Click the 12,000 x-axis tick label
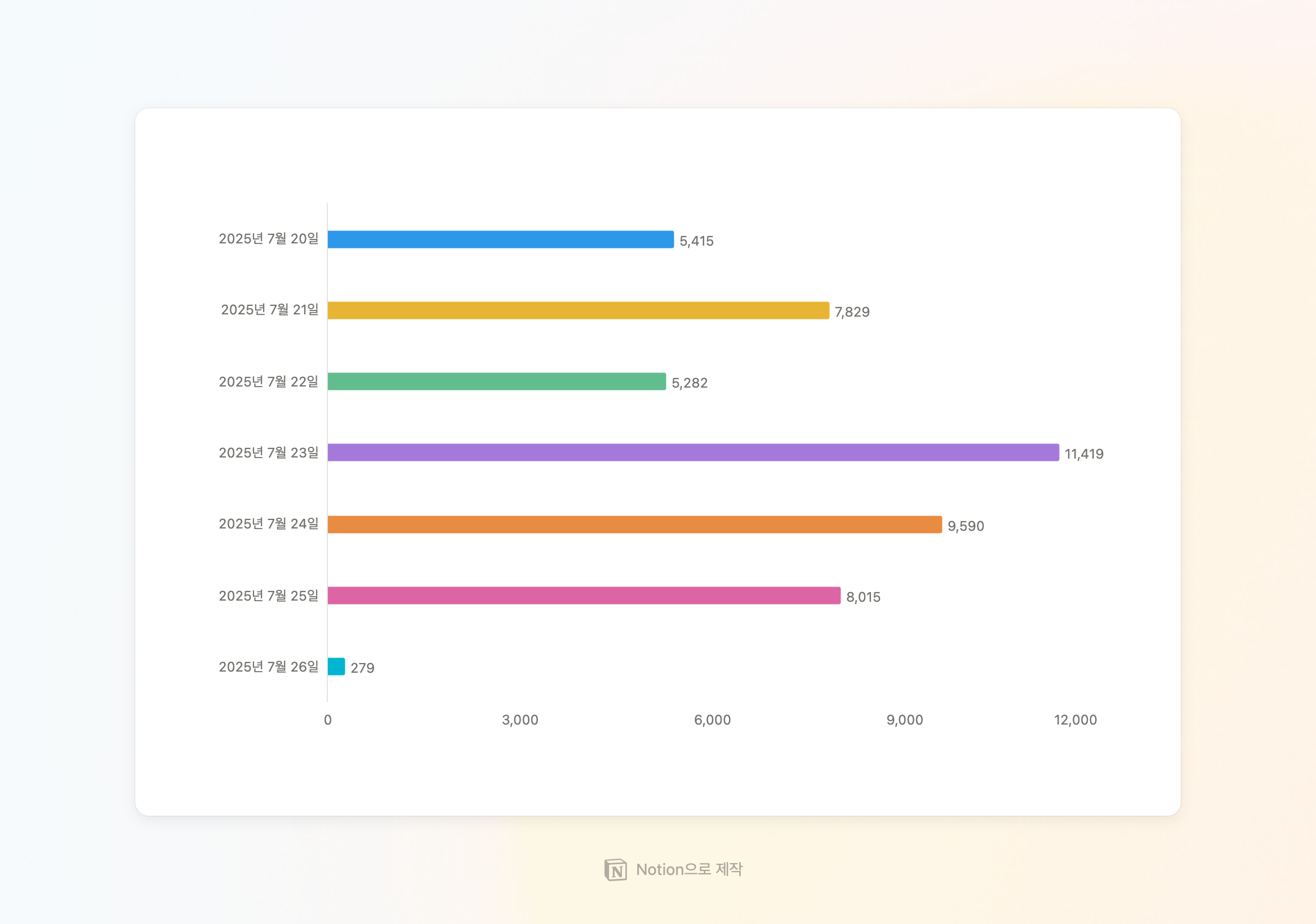The height and width of the screenshot is (924, 1316). [1075, 720]
